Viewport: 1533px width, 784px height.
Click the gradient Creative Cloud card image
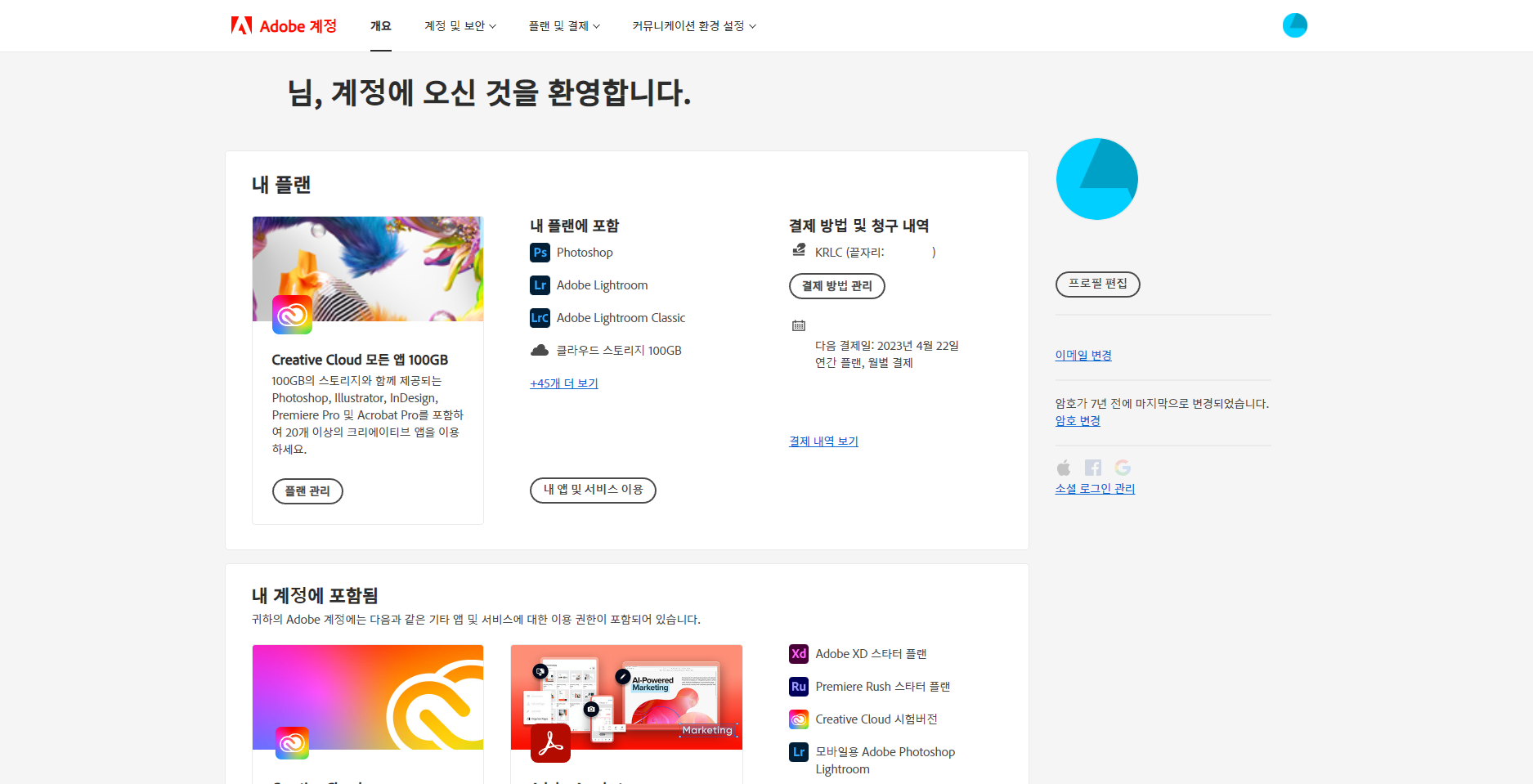click(368, 697)
